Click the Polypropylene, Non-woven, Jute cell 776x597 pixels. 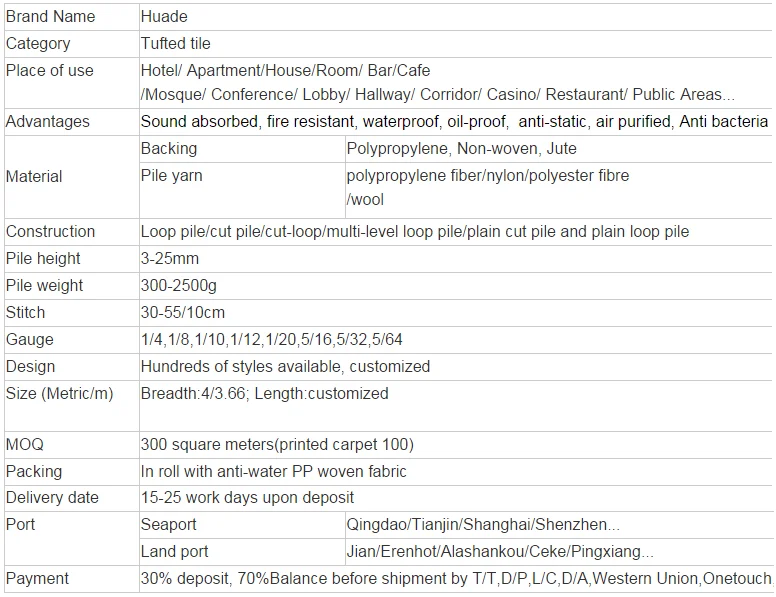[461, 149]
